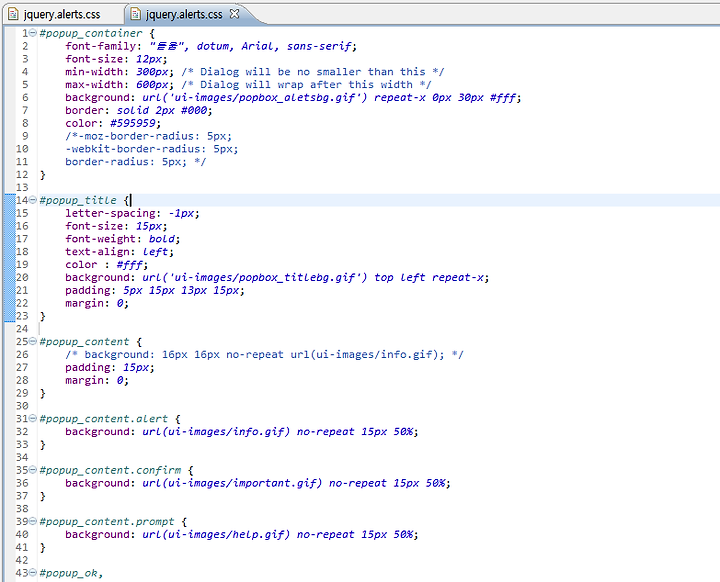Click the #fff color value on line 19
The width and height of the screenshot is (720, 582).
(x=129, y=265)
